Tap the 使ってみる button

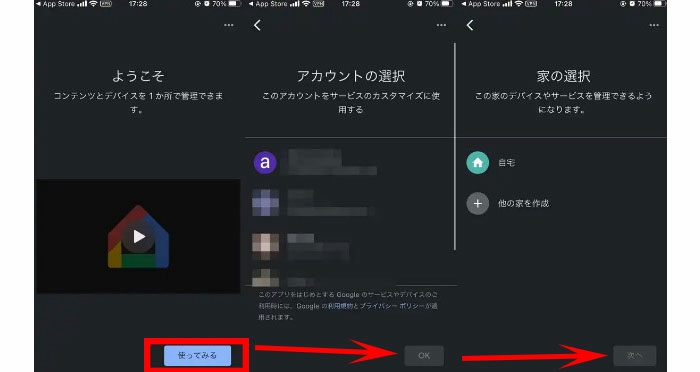point(197,355)
